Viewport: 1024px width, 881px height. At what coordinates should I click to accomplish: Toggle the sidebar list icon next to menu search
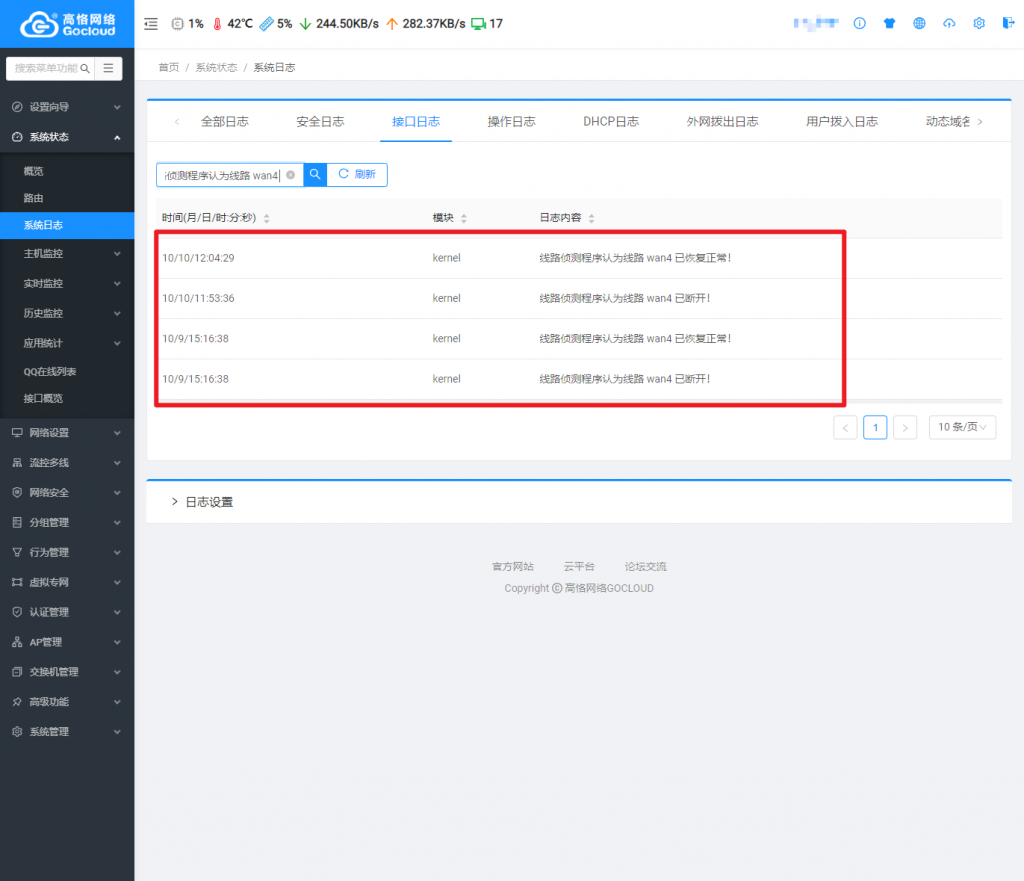108,68
